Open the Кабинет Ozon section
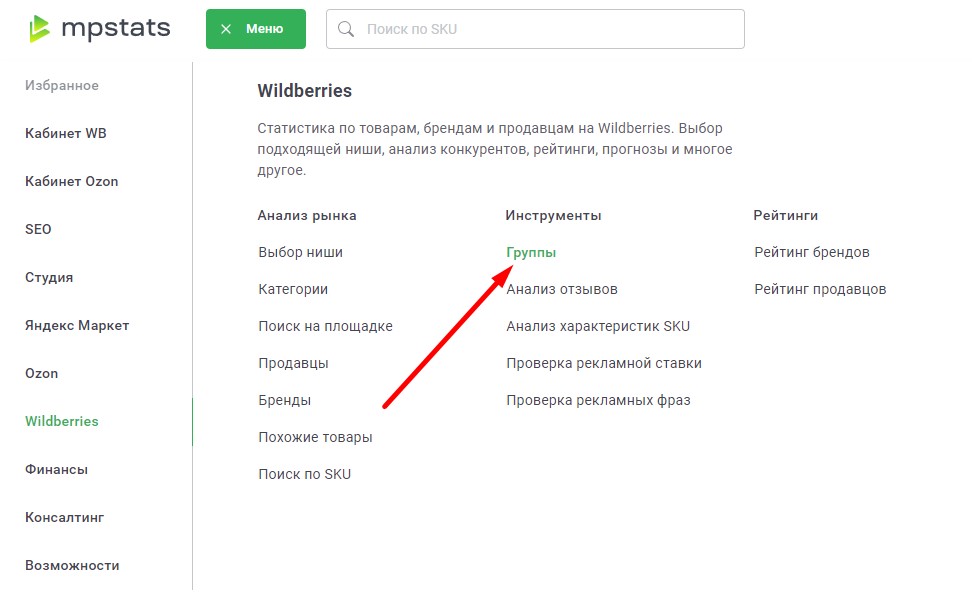The width and height of the screenshot is (972, 600). coord(72,182)
